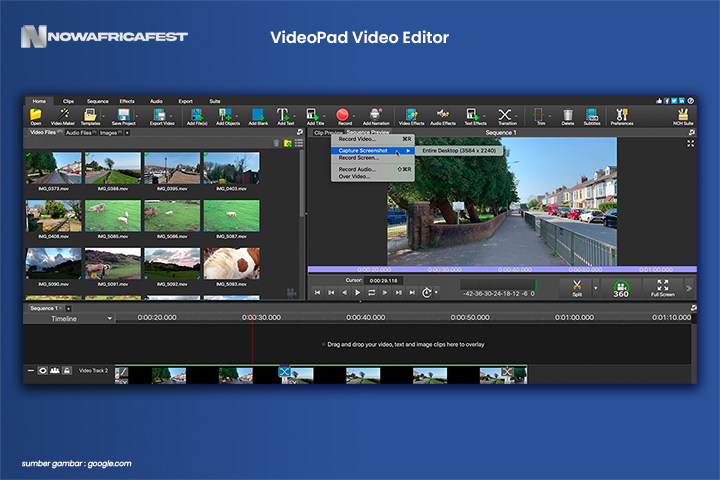The width and height of the screenshot is (720, 480).
Task: Toggle Video Track 2 lock icon
Action: [67, 370]
